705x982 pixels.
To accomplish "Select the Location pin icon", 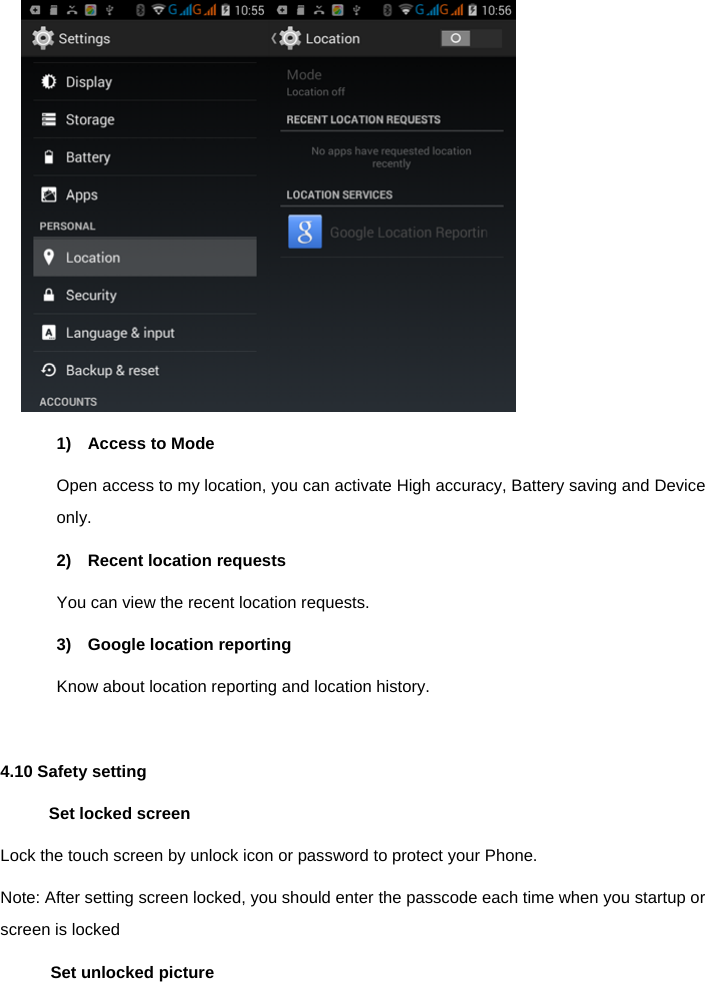I will pos(48,257).
